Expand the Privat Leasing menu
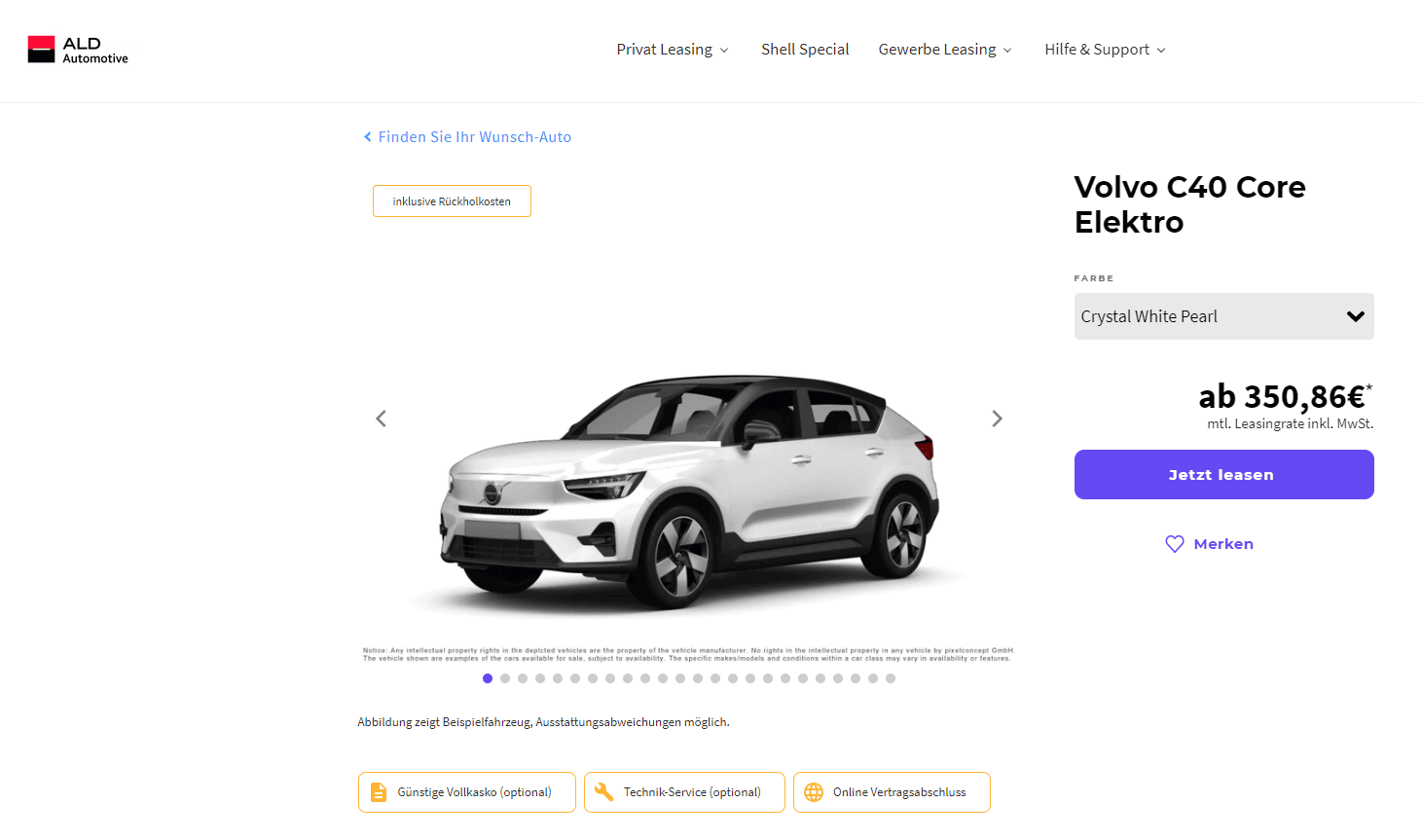This screenshot has height=840, width=1422. (x=673, y=50)
